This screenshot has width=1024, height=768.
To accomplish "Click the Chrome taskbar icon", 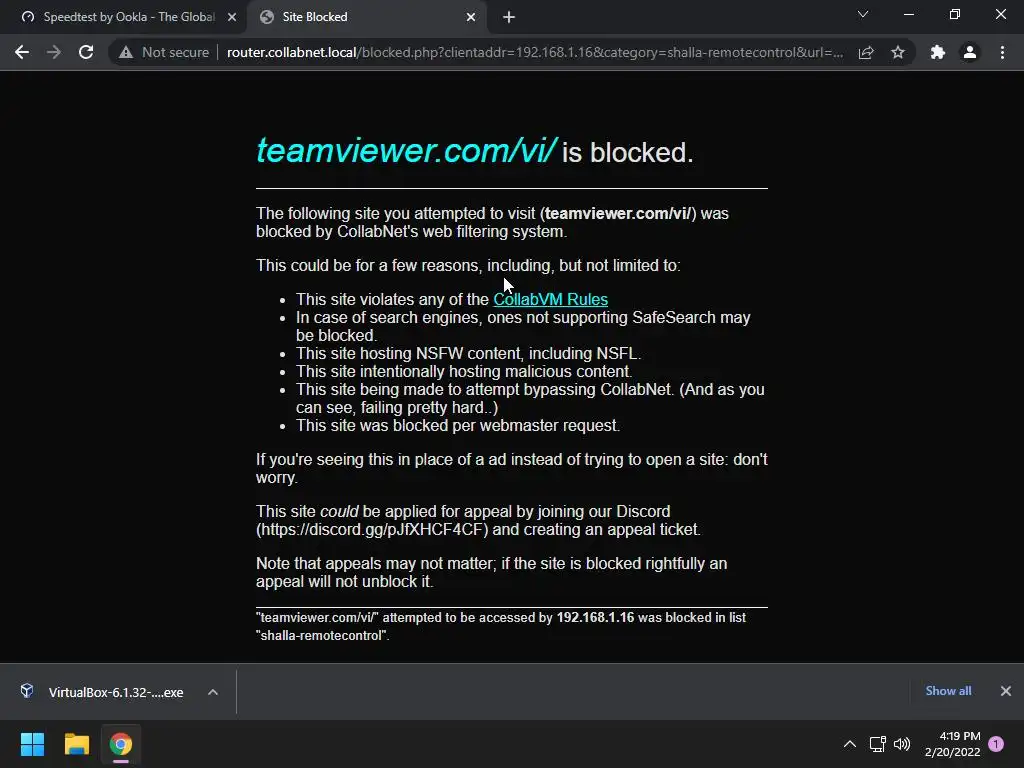I will (121, 744).
